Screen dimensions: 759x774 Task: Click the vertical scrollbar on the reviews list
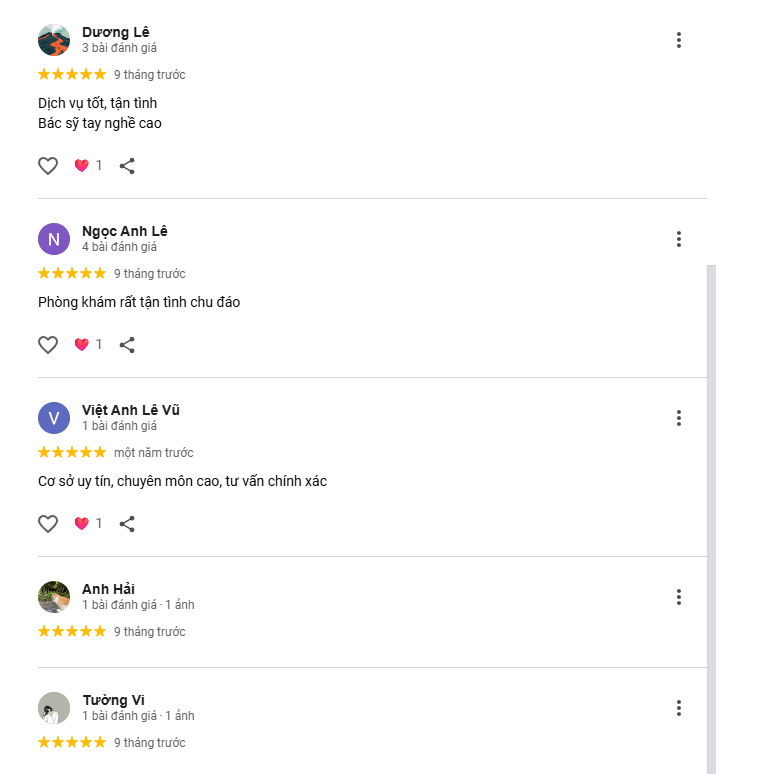pos(712,500)
